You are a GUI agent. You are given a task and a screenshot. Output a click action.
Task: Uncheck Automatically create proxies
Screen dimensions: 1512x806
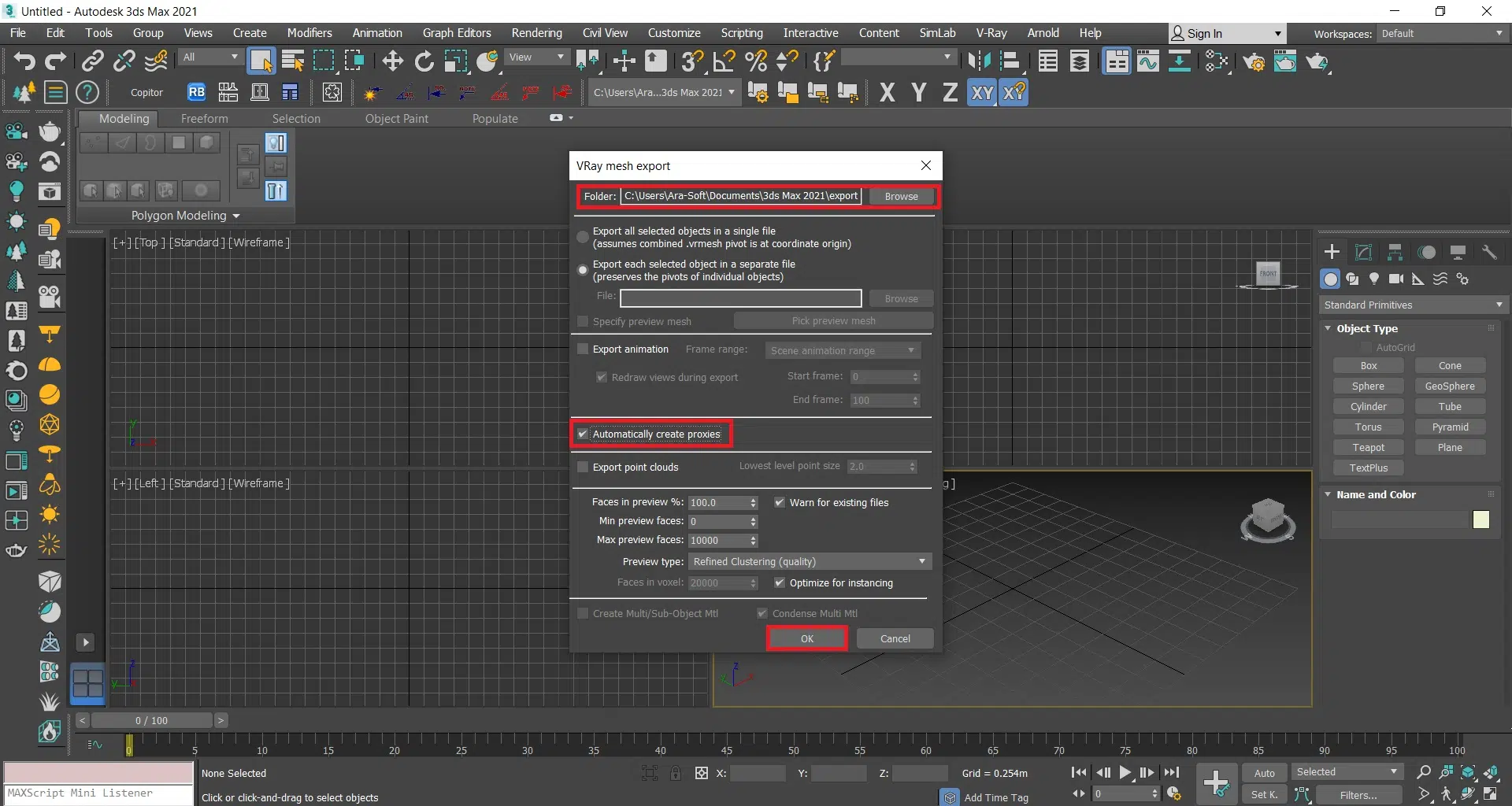(x=584, y=434)
